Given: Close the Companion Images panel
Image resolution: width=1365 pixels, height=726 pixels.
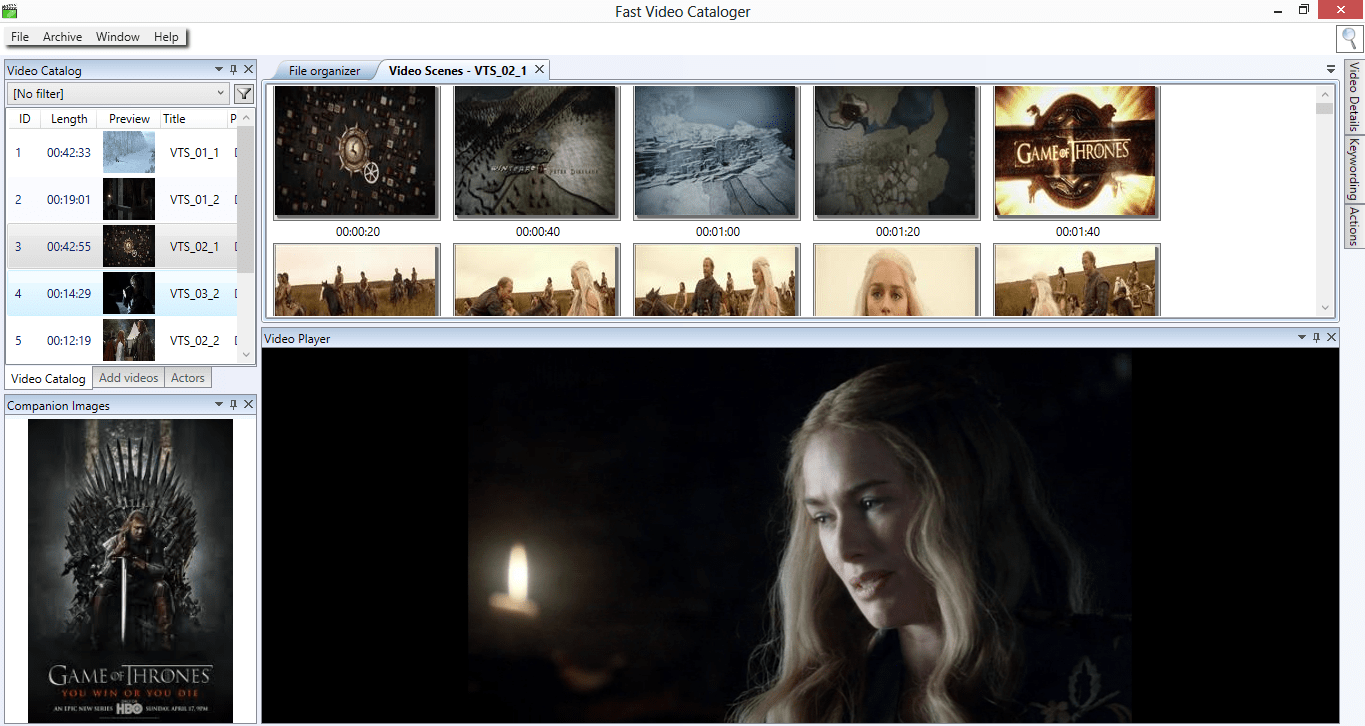Looking at the screenshot, I should [x=249, y=405].
